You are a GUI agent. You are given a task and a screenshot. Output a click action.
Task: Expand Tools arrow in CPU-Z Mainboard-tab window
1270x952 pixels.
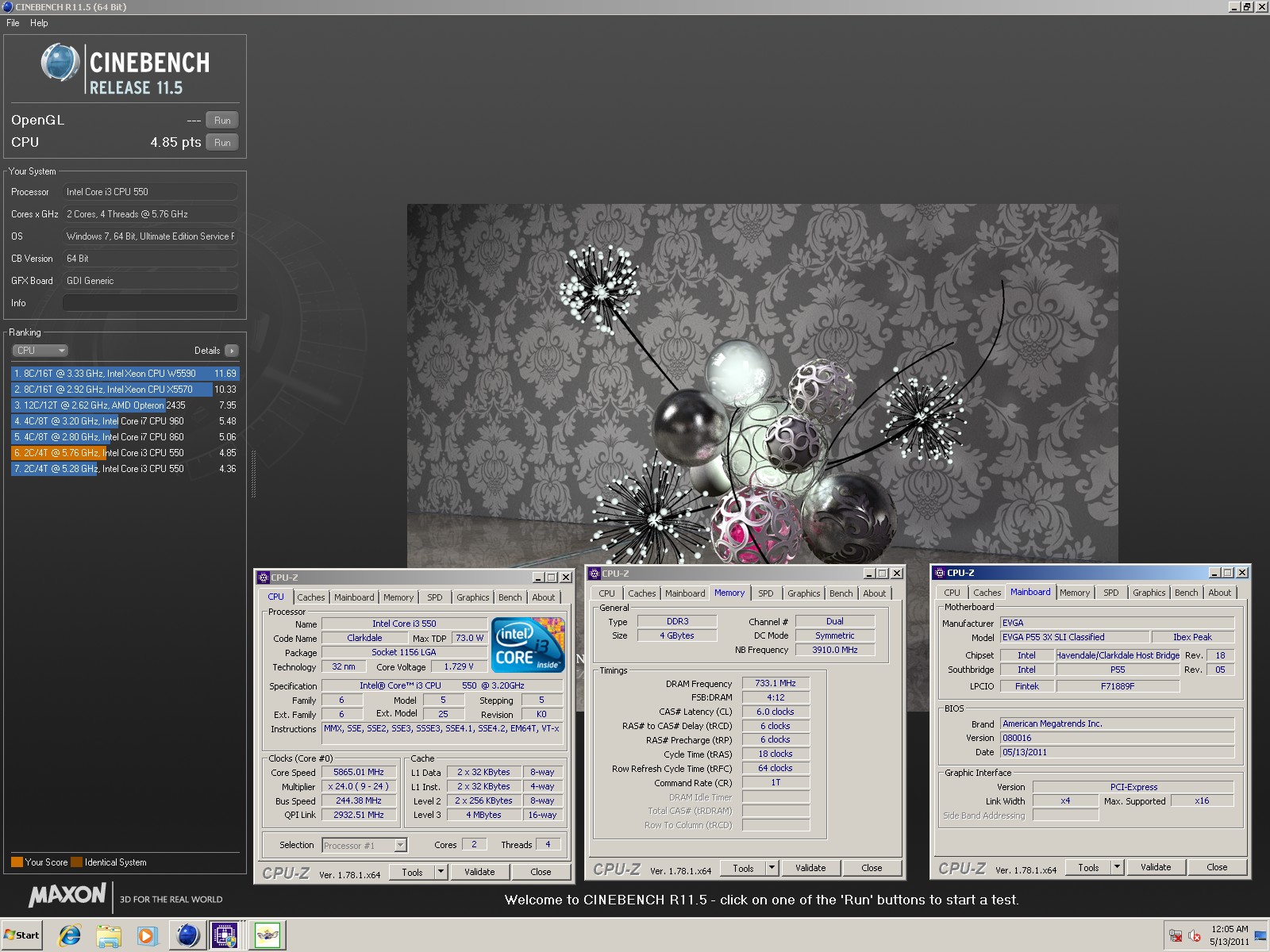(1117, 867)
